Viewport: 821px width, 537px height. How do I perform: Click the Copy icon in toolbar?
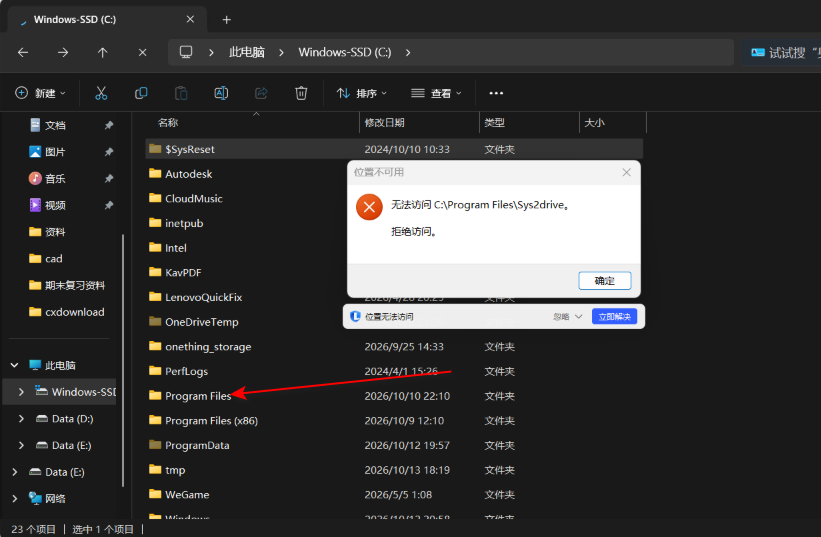tap(141, 93)
